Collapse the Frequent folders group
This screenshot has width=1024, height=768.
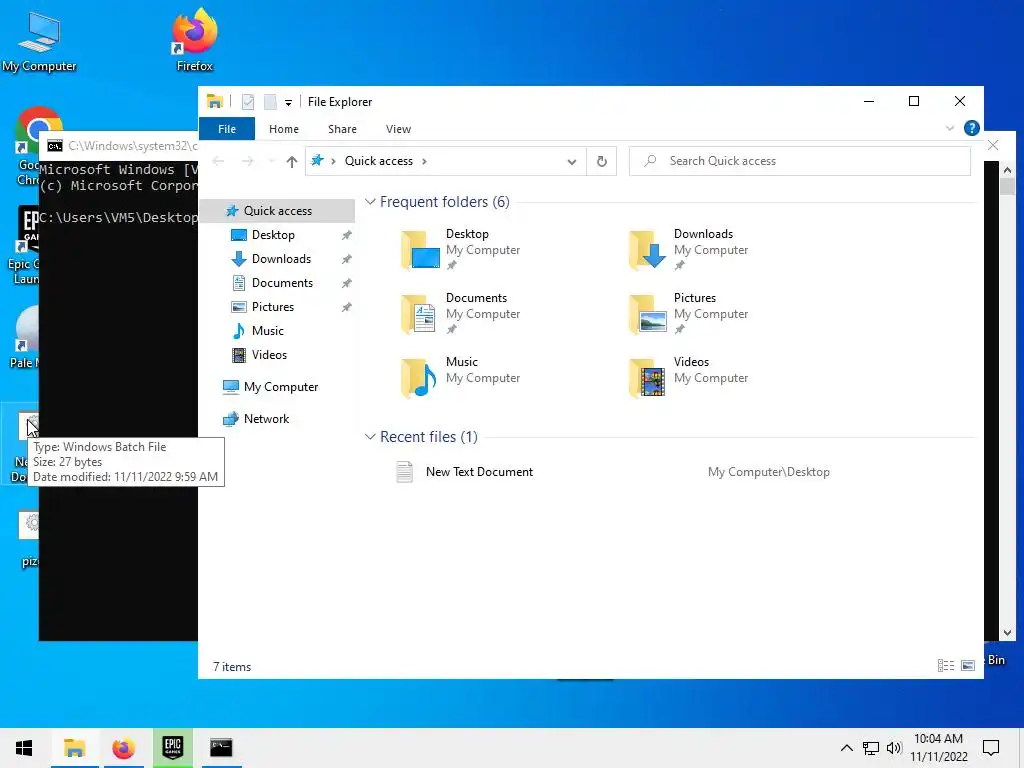coord(370,202)
